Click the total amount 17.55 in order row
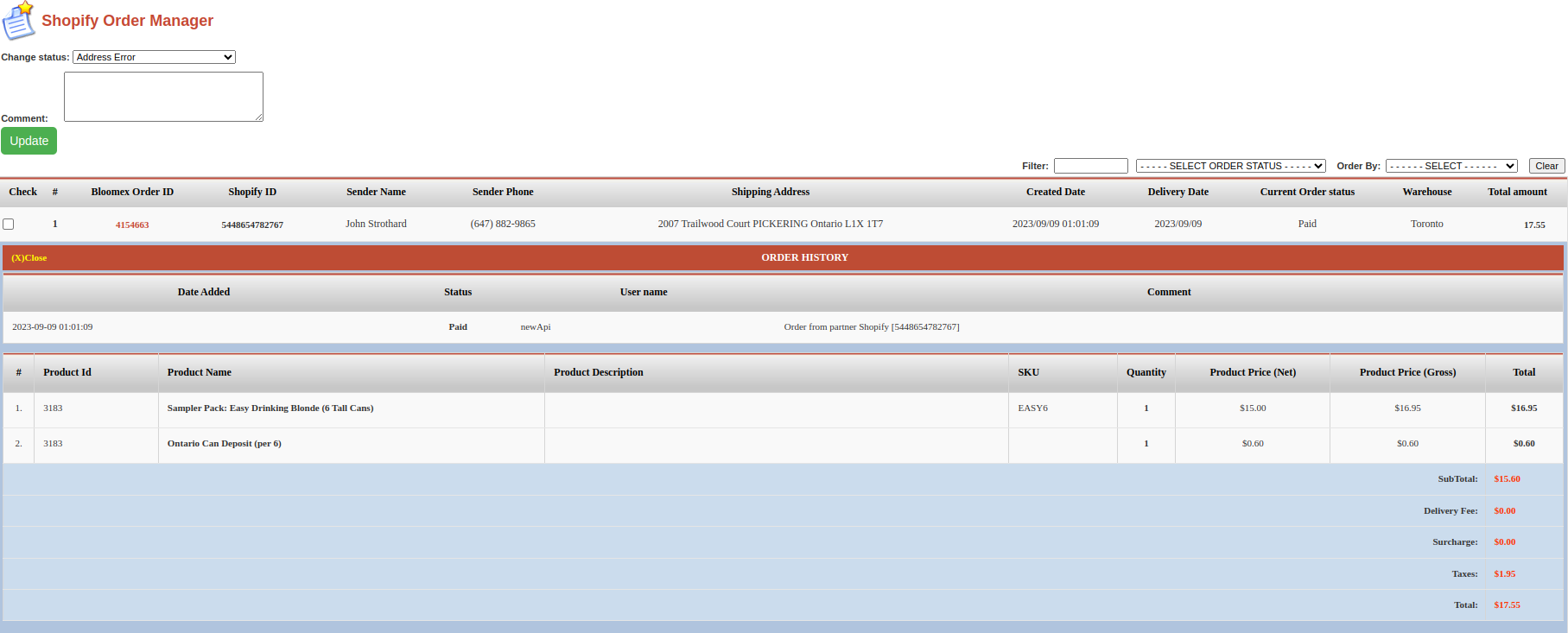Viewport: 1568px width, 633px height. click(x=1534, y=225)
